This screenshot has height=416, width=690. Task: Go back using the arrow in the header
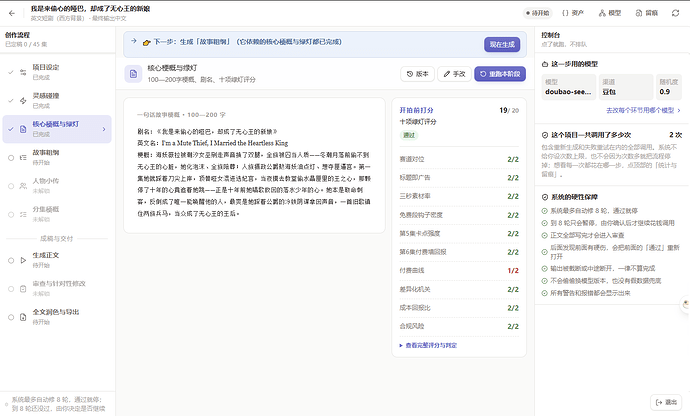click(12, 13)
